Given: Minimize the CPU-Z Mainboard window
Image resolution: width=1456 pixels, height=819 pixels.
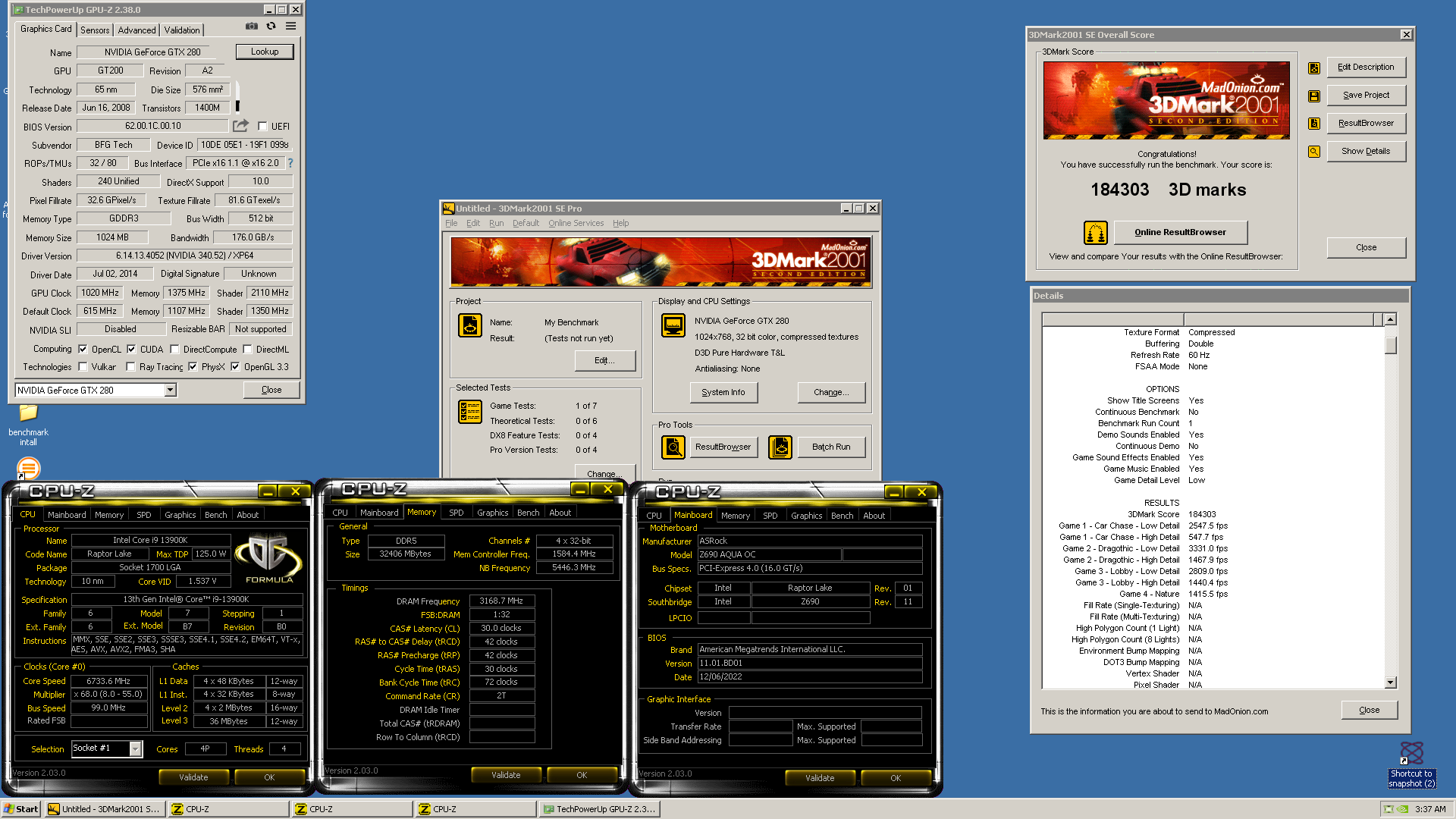Looking at the screenshot, I should coord(894,492).
